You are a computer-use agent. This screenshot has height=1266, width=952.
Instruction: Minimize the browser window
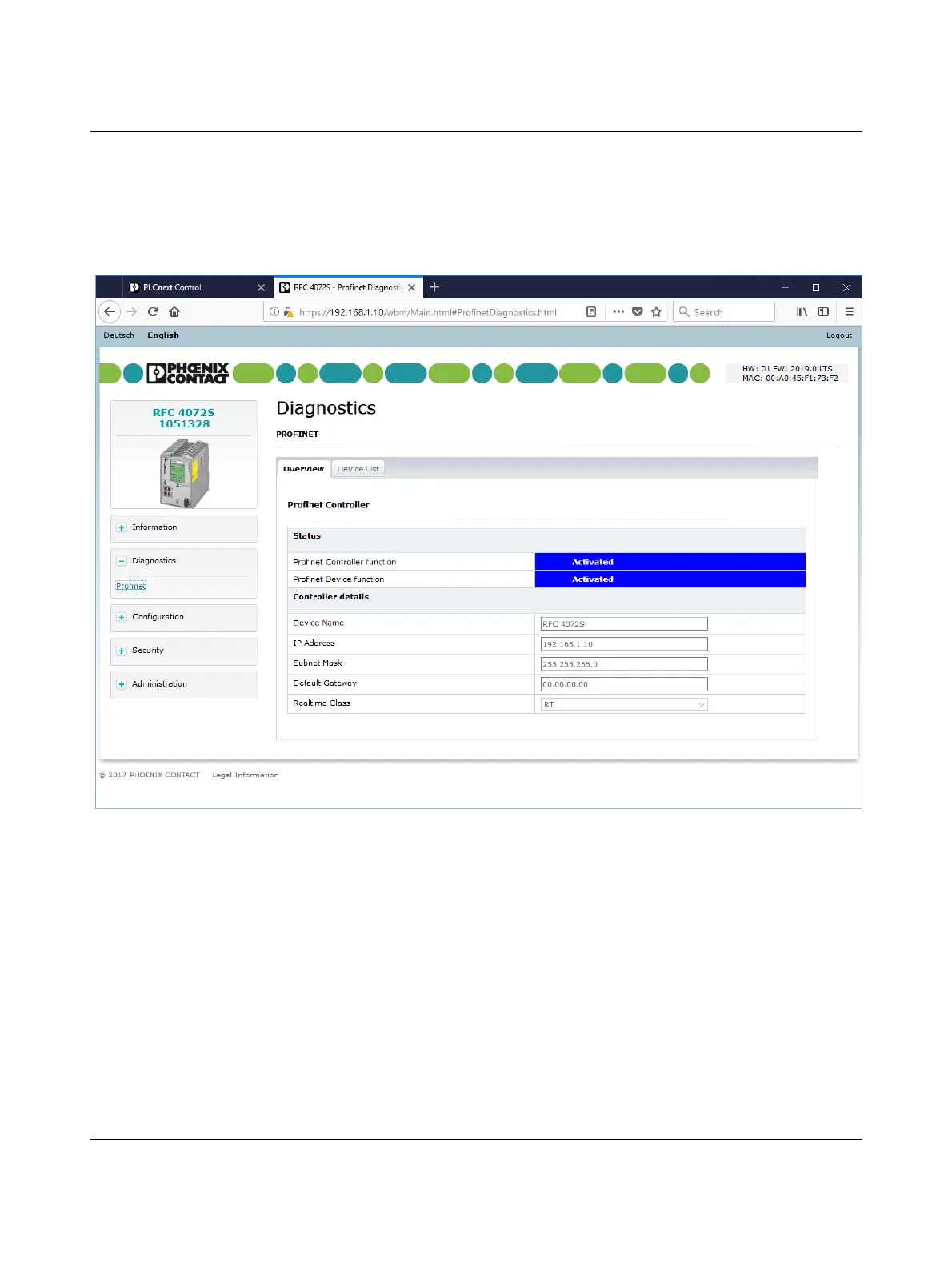(x=786, y=287)
